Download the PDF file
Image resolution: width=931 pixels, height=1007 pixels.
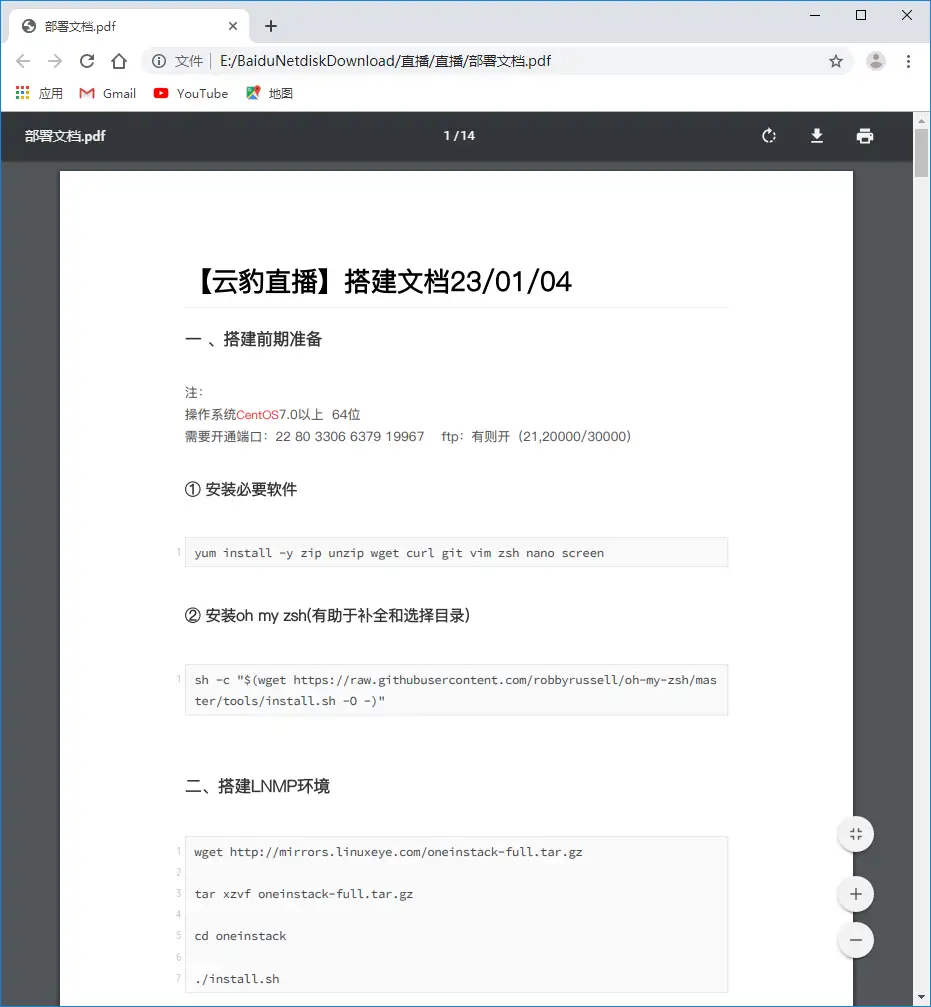(x=817, y=135)
